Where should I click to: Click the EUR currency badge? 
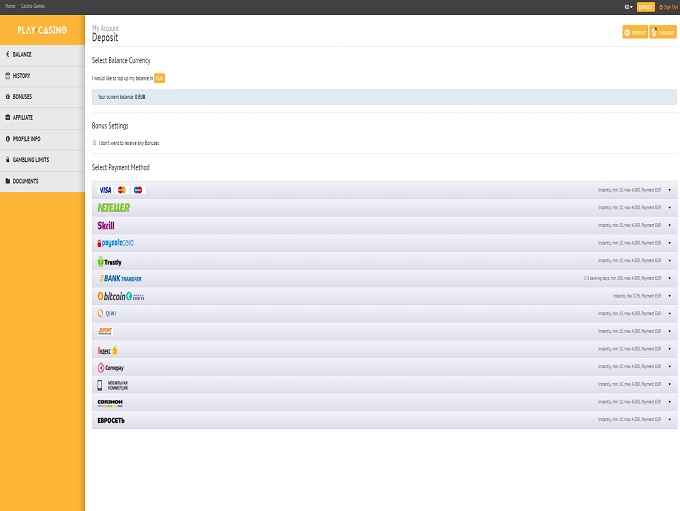tap(159, 77)
